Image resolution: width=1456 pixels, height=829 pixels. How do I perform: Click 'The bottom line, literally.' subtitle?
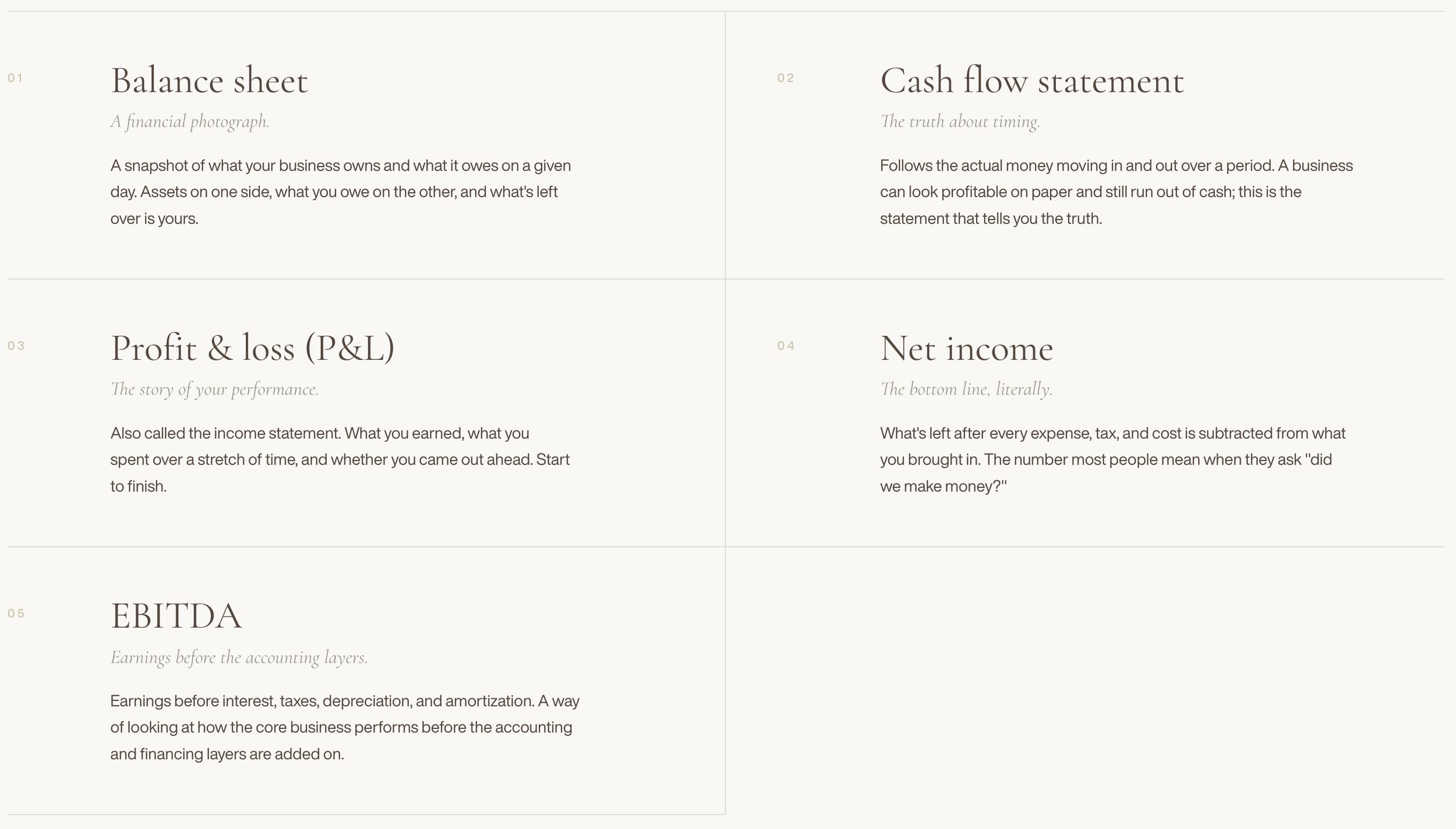966,389
